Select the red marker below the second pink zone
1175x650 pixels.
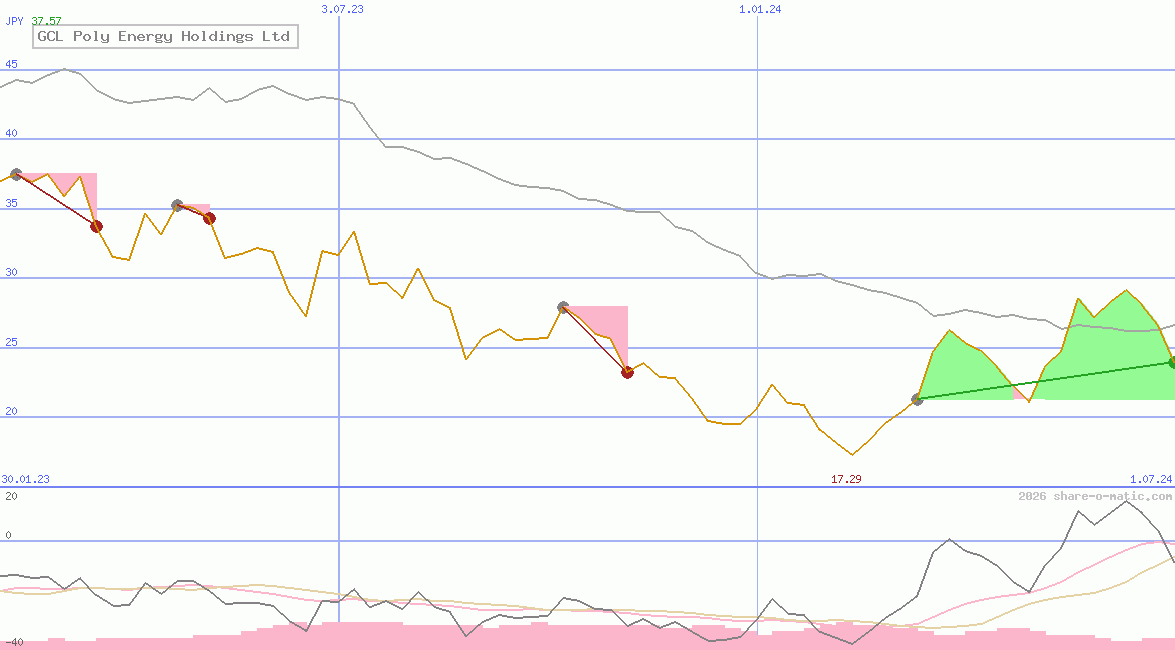click(x=208, y=217)
